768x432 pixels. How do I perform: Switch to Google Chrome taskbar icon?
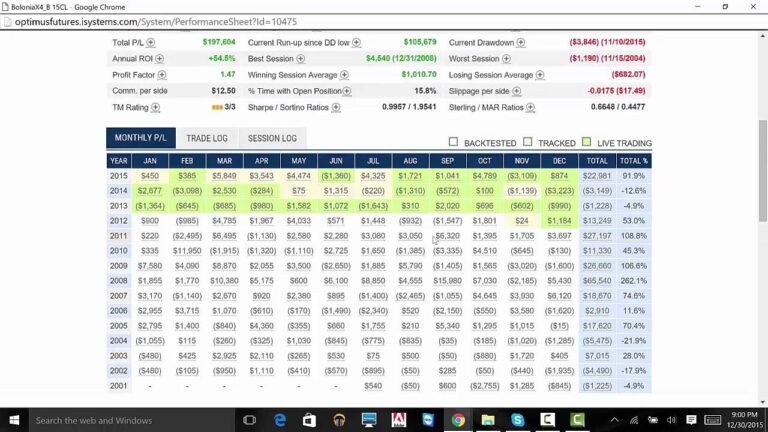click(x=458, y=420)
